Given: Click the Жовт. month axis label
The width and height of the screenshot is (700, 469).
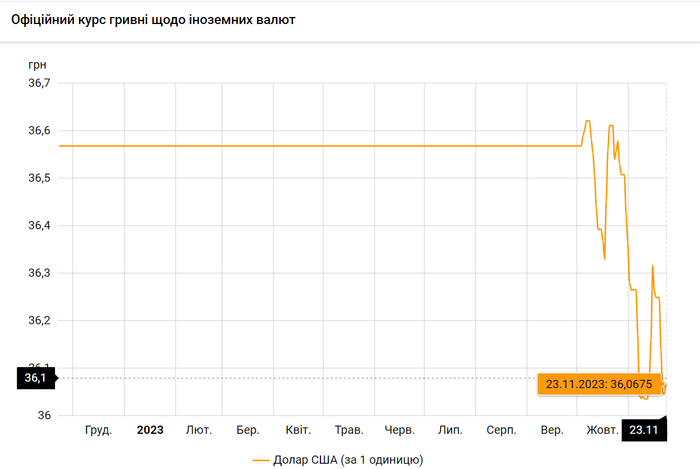Looking at the screenshot, I should tap(602, 430).
